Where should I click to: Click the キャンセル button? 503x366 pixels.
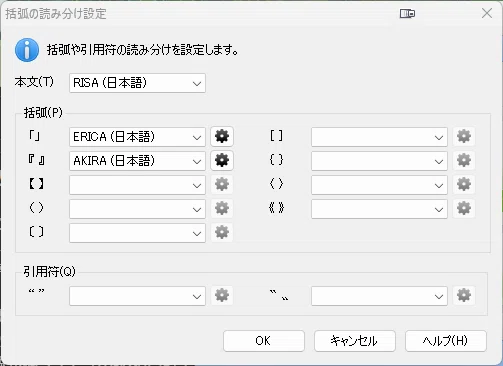click(x=355, y=341)
